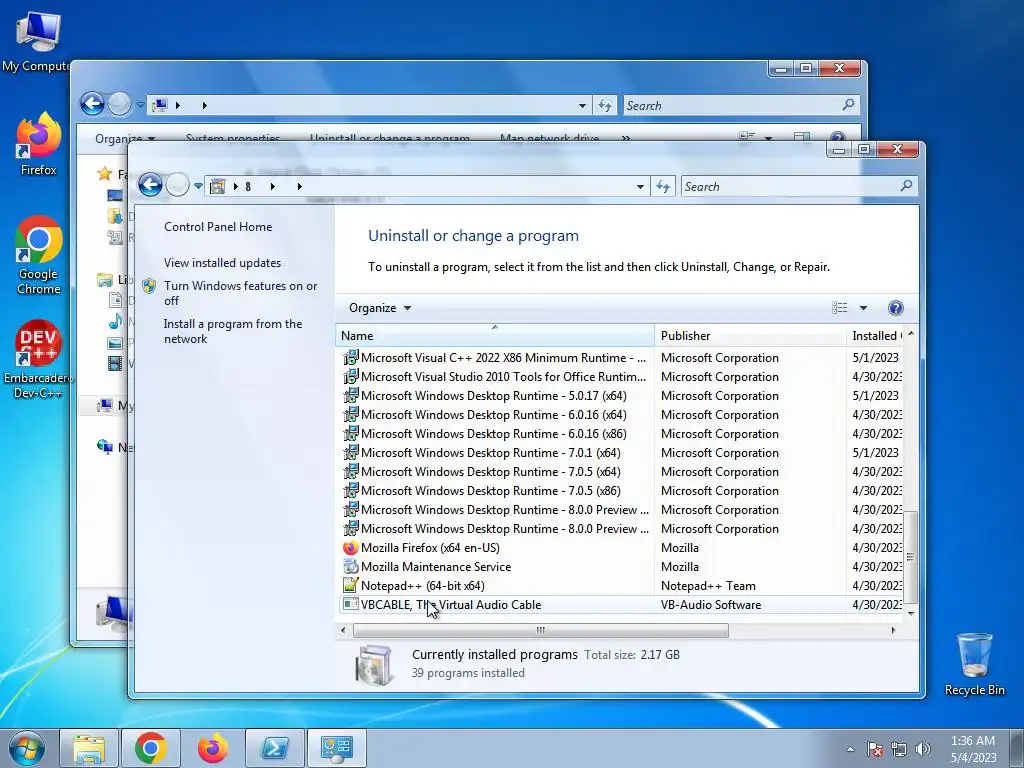
Task: Click the horizontal scrollbar thumb
Action: coord(540,630)
